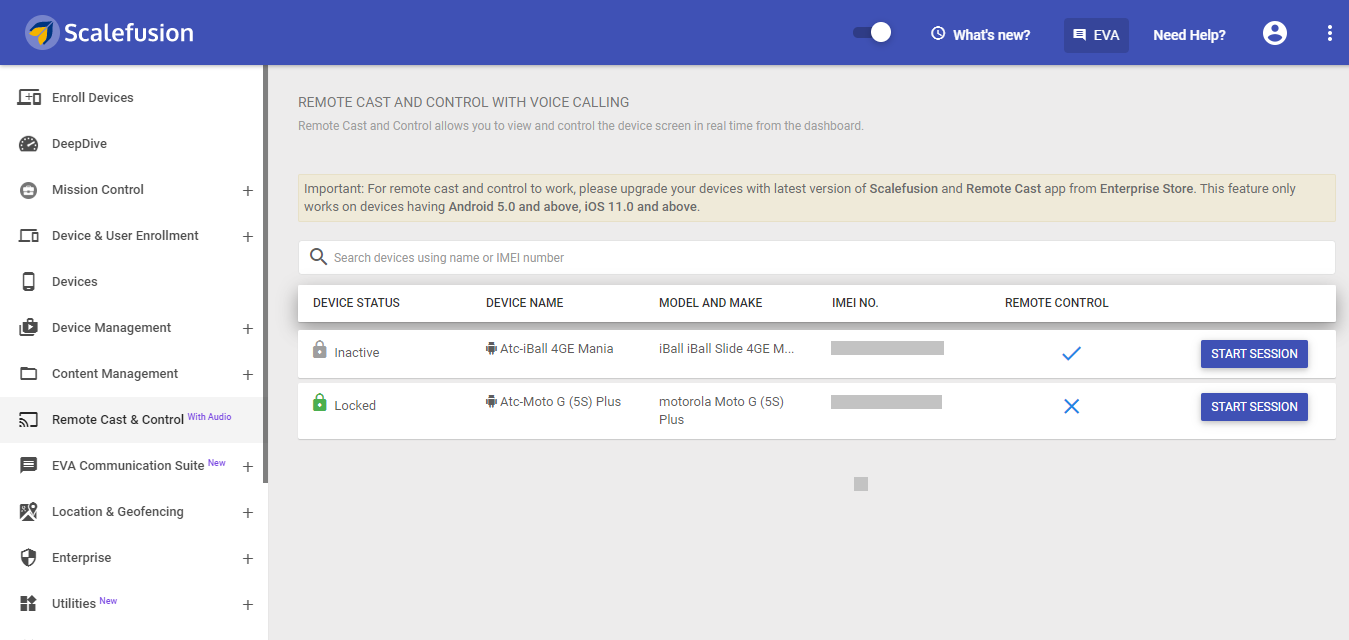This screenshot has width=1349, height=640.
Task: Click the Remote Cast & Control cast icon
Action: click(29, 420)
